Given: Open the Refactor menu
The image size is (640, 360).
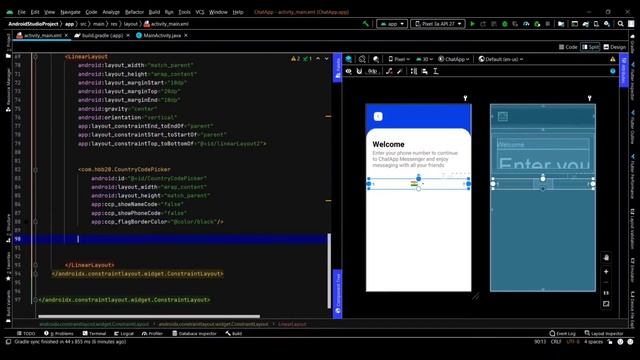Looking at the screenshot, I should pos(134,12).
